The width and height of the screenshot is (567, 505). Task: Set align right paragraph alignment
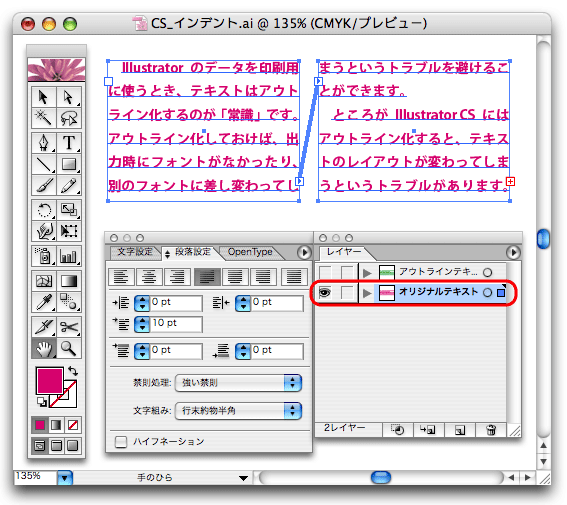[x=177, y=277]
